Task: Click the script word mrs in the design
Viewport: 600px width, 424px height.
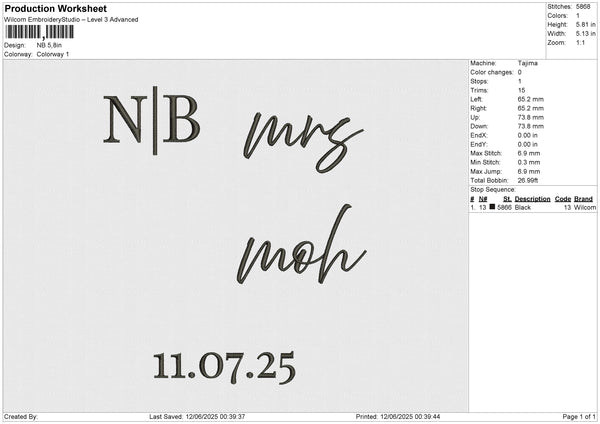Action: point(303,142)
